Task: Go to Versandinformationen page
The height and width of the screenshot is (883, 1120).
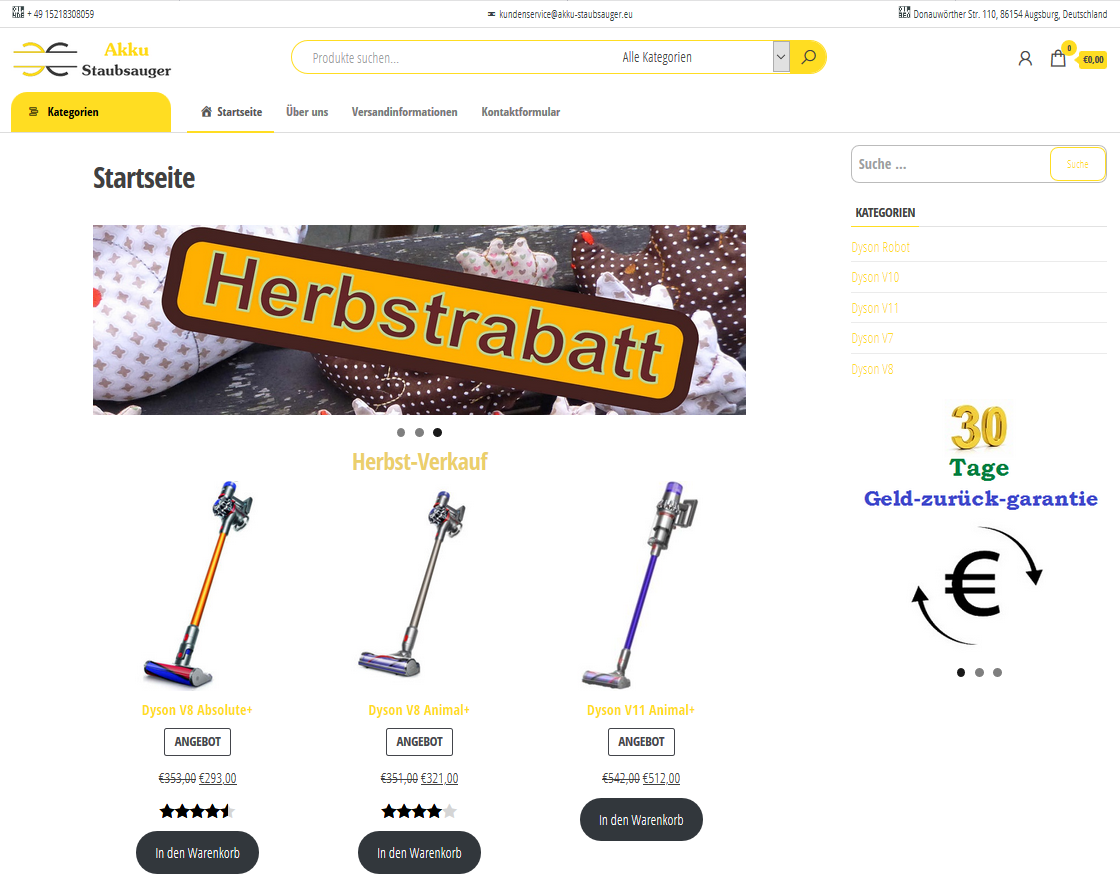Action: tap(404, 111)
